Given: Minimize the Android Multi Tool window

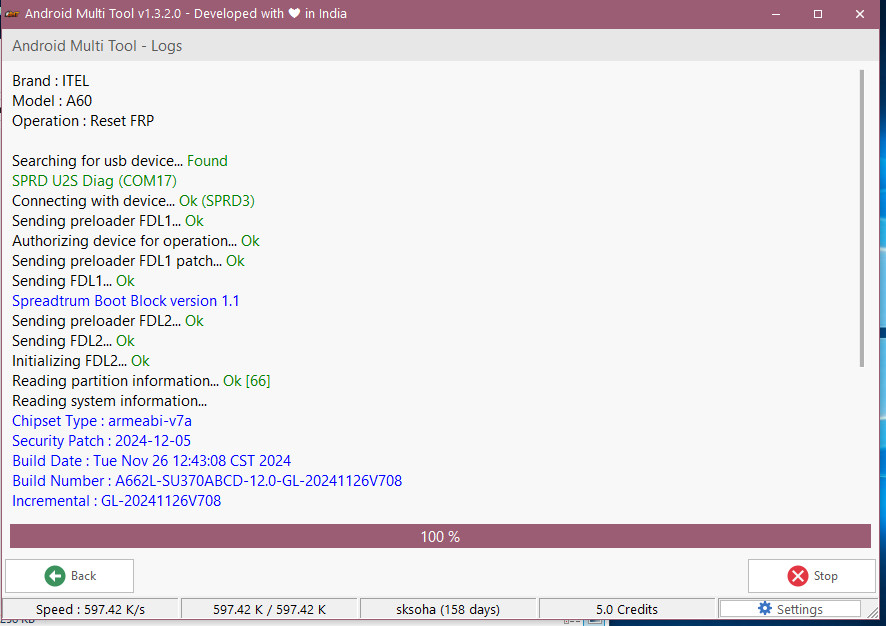Looking at the screenshot, I should point(772,14).
